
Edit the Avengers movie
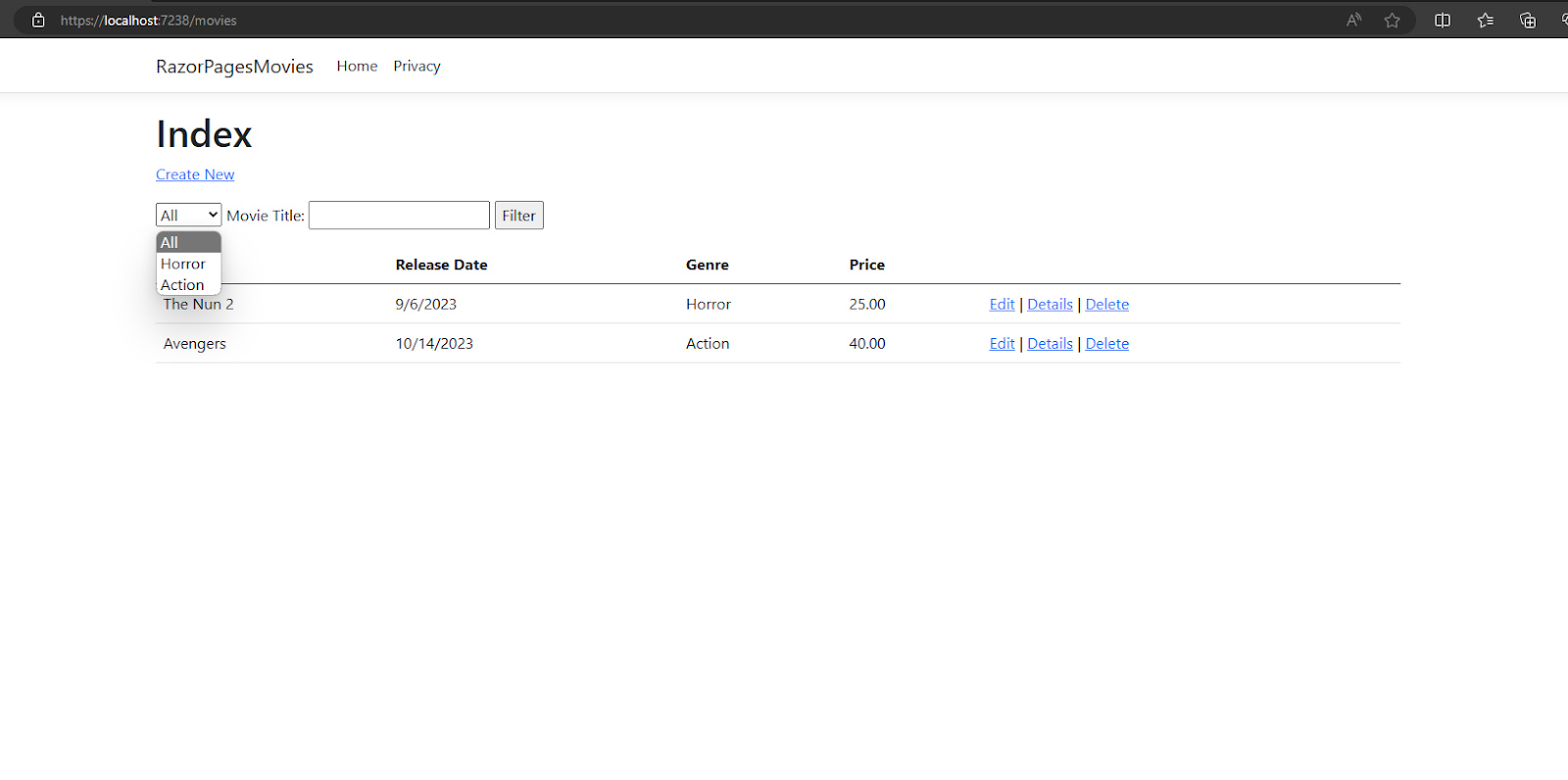pyautogui.click(x=1002, y=343)
